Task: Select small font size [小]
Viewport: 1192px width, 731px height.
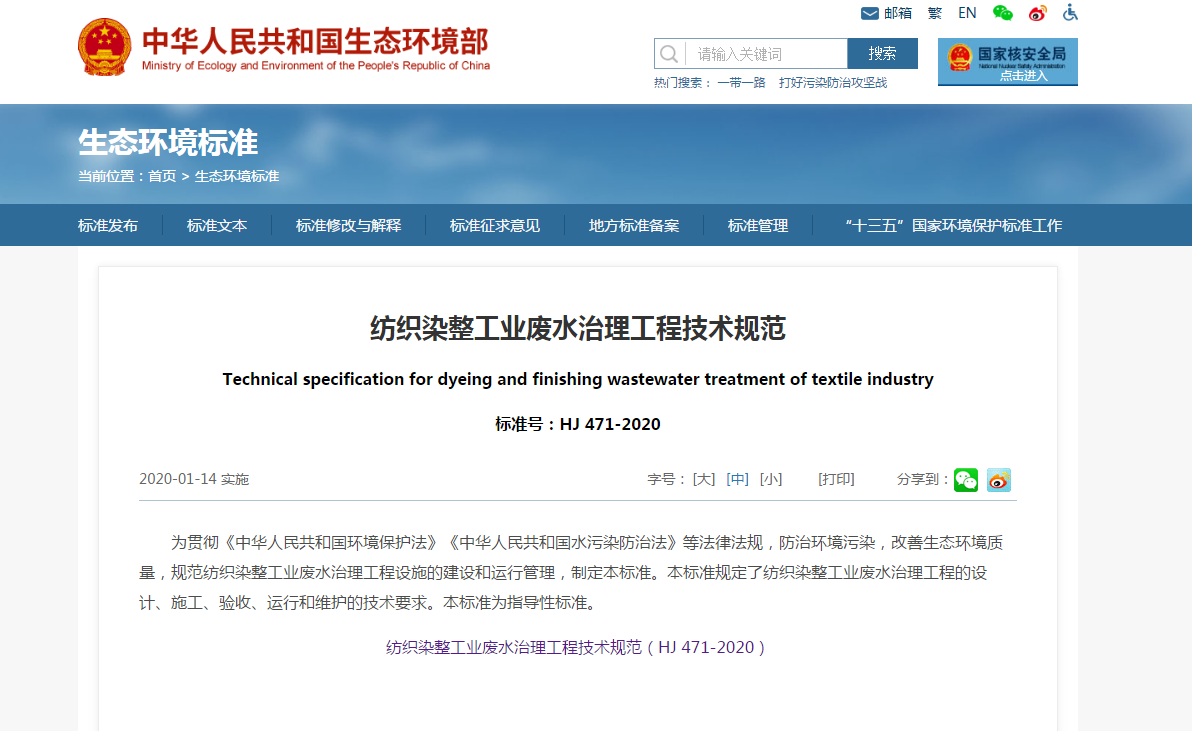Action: click(x=770, y=480)
